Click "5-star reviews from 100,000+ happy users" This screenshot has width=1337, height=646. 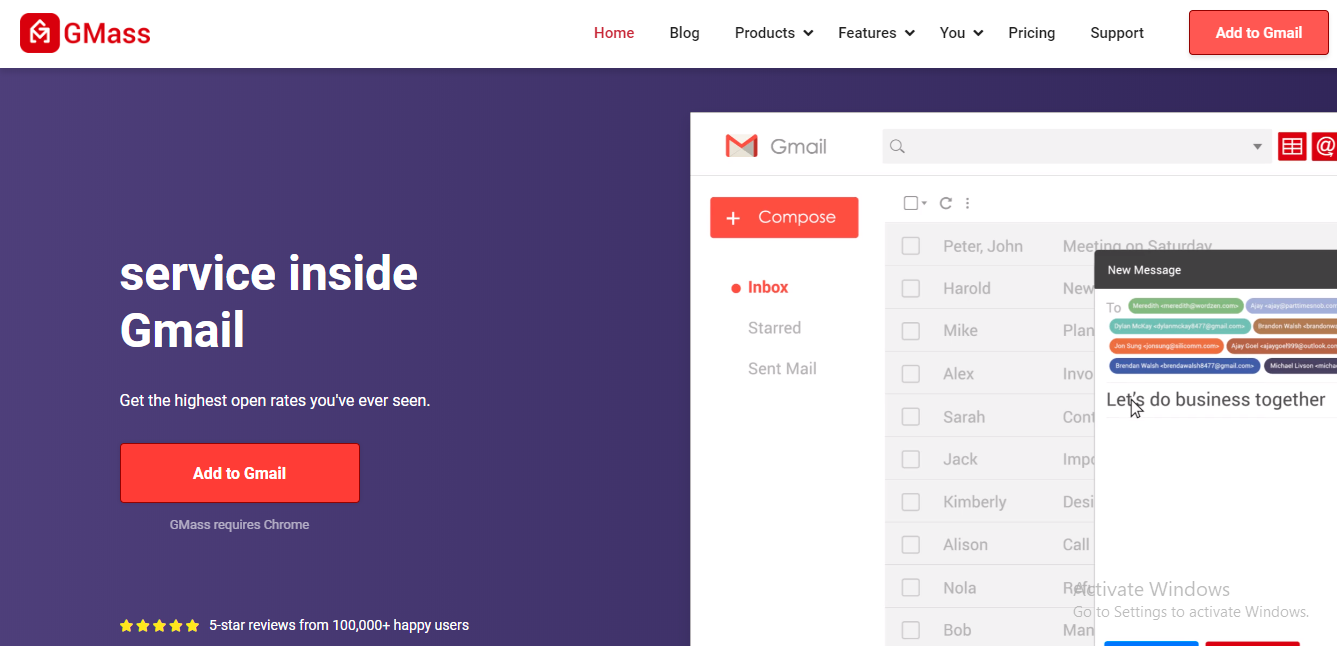(x=339, y=626)
